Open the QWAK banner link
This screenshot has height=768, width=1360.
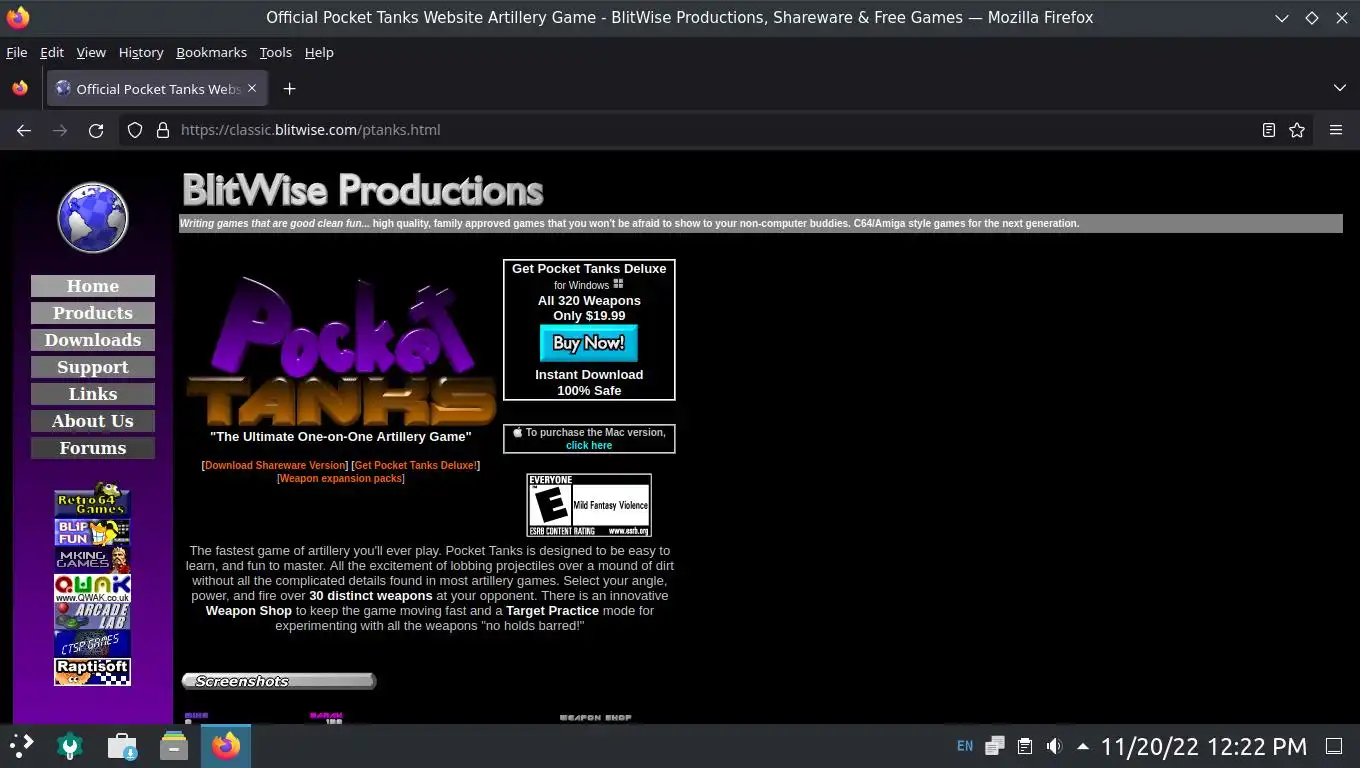[92, 587]
